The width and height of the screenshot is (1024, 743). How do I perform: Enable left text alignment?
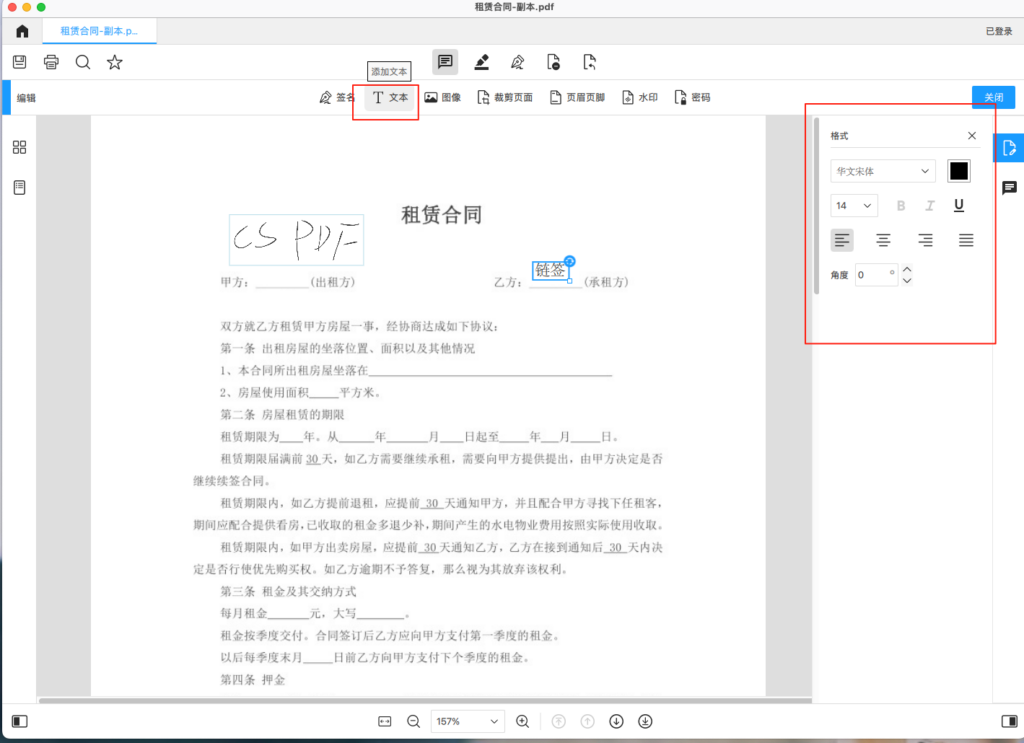point(842,240)
